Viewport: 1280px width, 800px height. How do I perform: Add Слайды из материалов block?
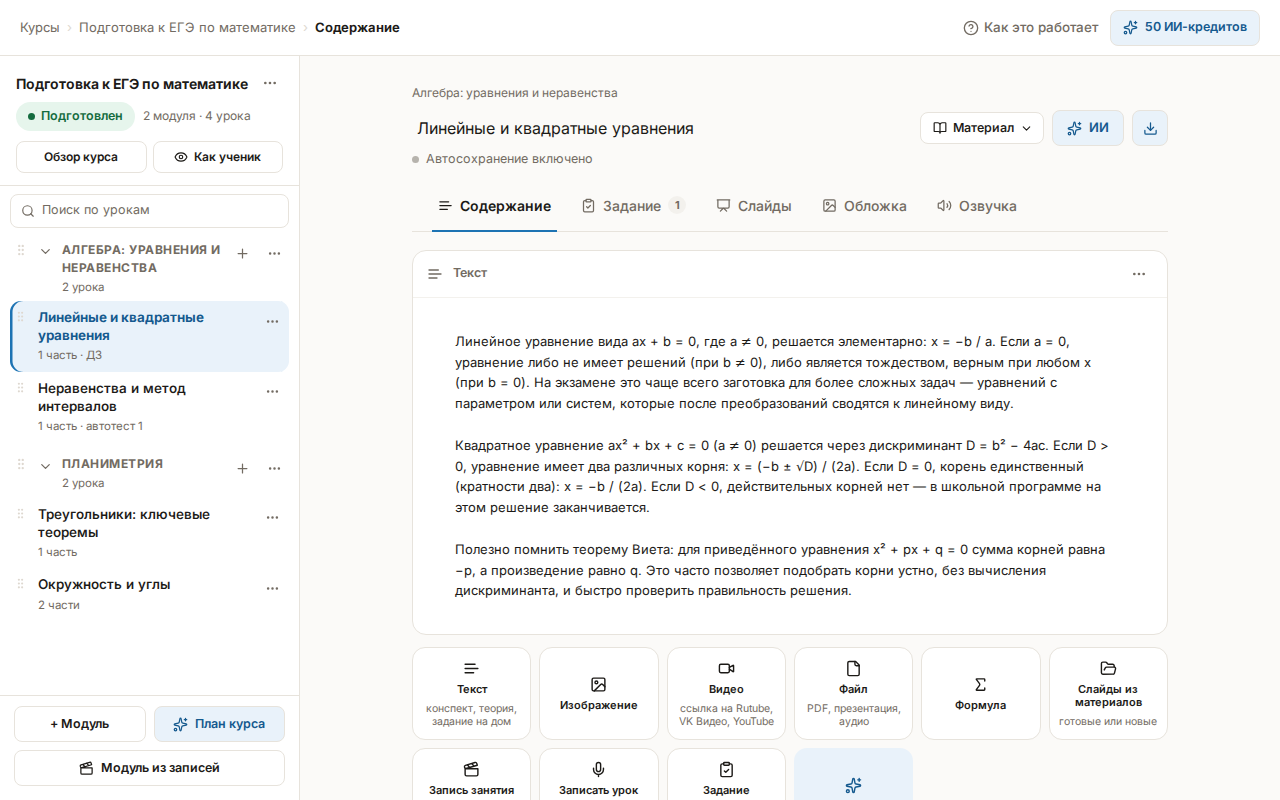coord(1108,693)
